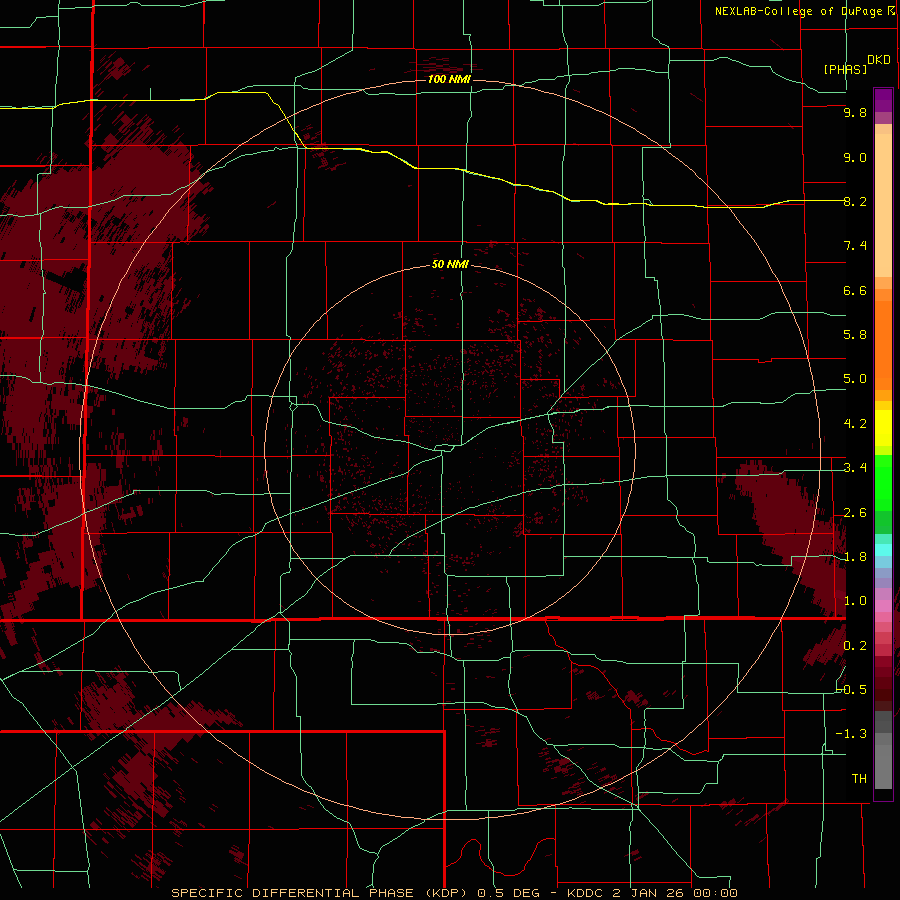Select the 2.6 value on the scale
The height and width of the screenshot is (900, 900).
click(x=855, y=513)
